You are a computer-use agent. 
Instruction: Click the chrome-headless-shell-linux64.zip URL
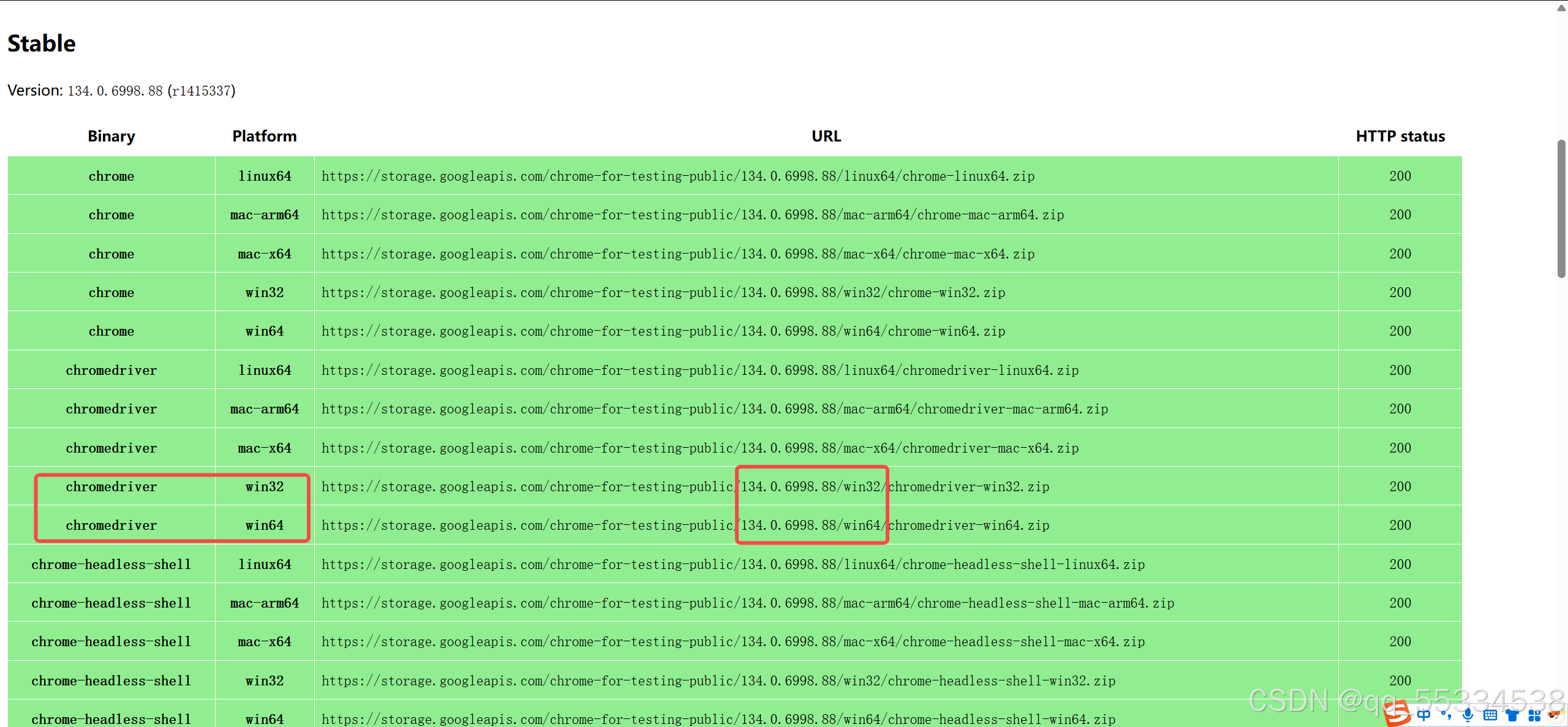coord(733,565)
